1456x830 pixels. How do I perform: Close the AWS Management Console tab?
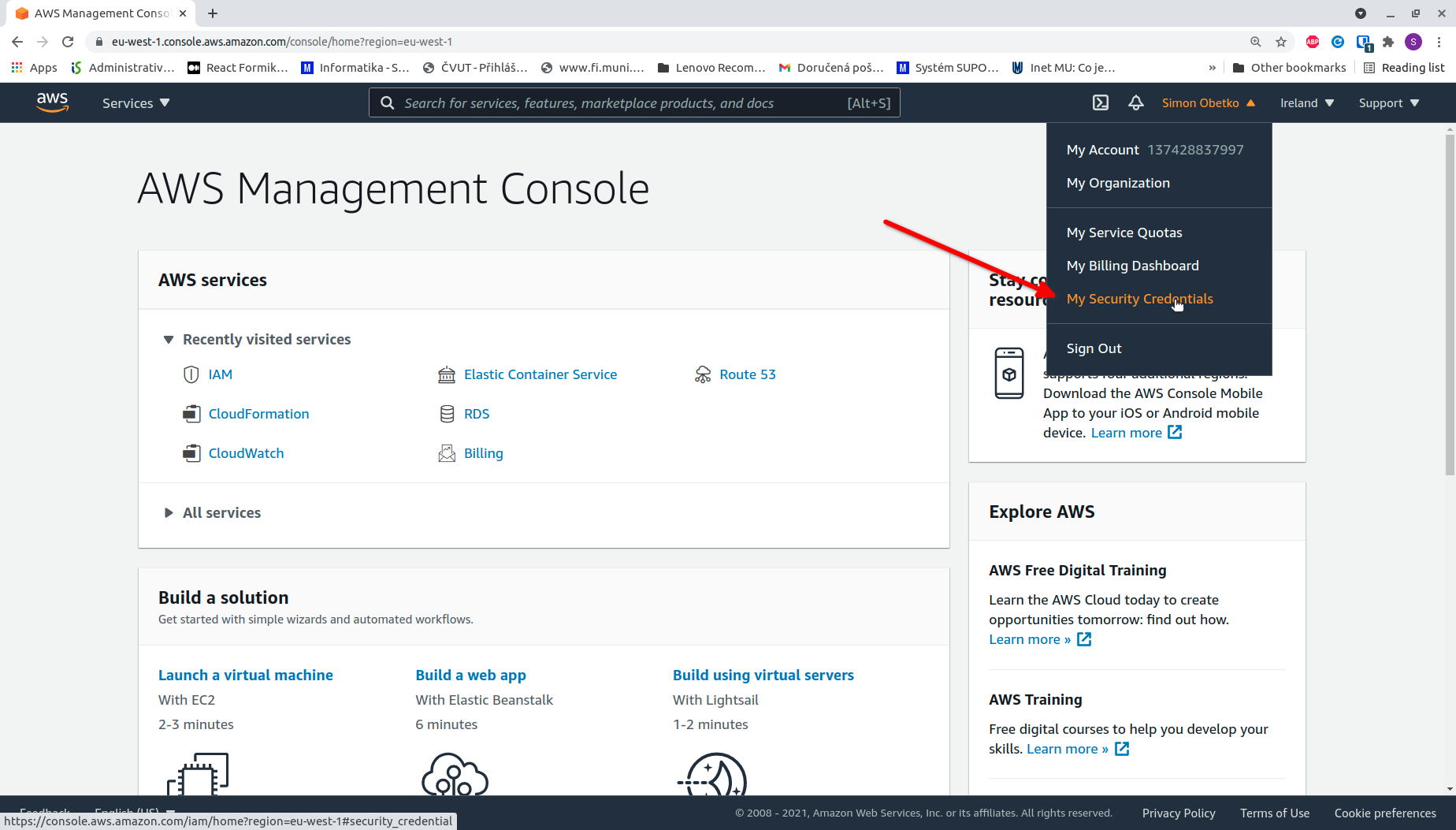(x=183, y=13)
